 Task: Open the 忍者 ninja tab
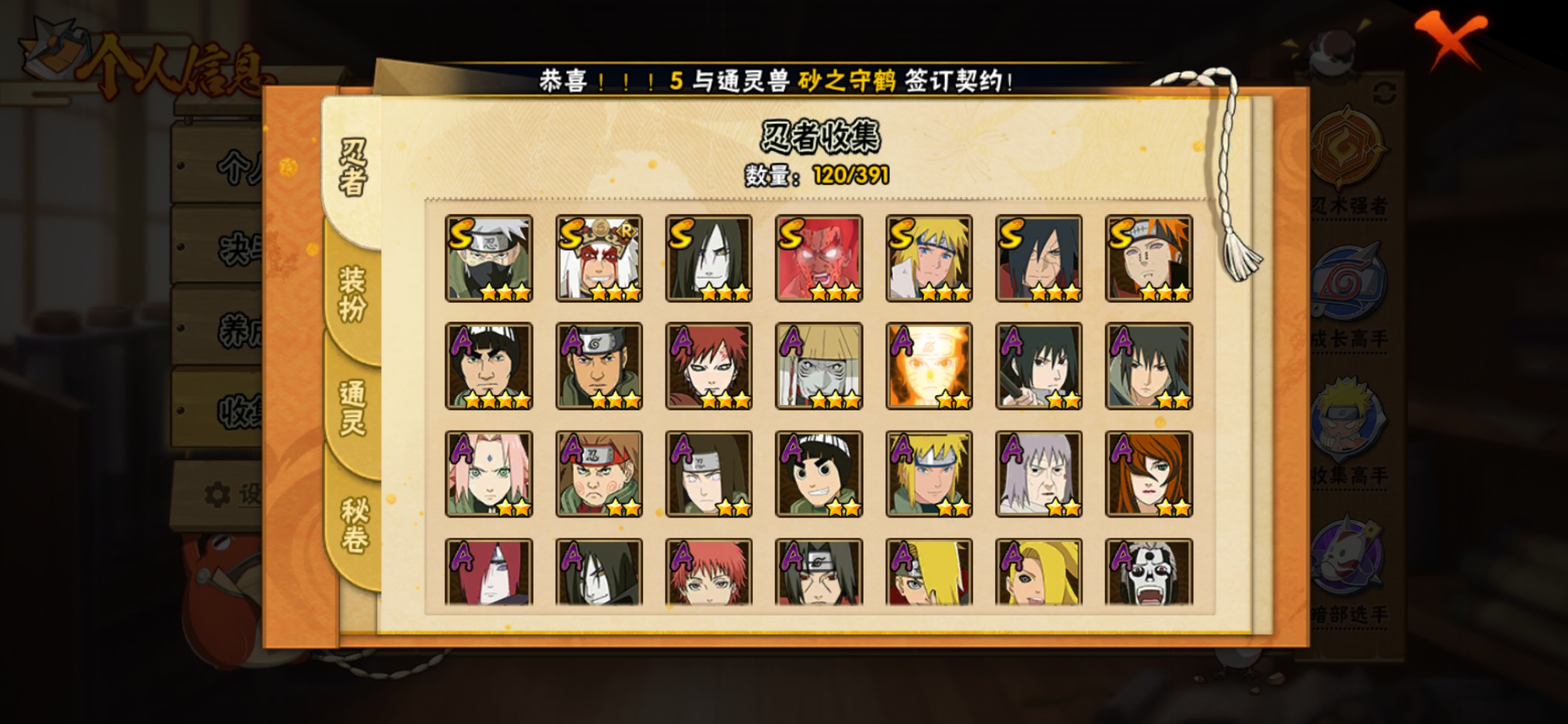point(352,168)
